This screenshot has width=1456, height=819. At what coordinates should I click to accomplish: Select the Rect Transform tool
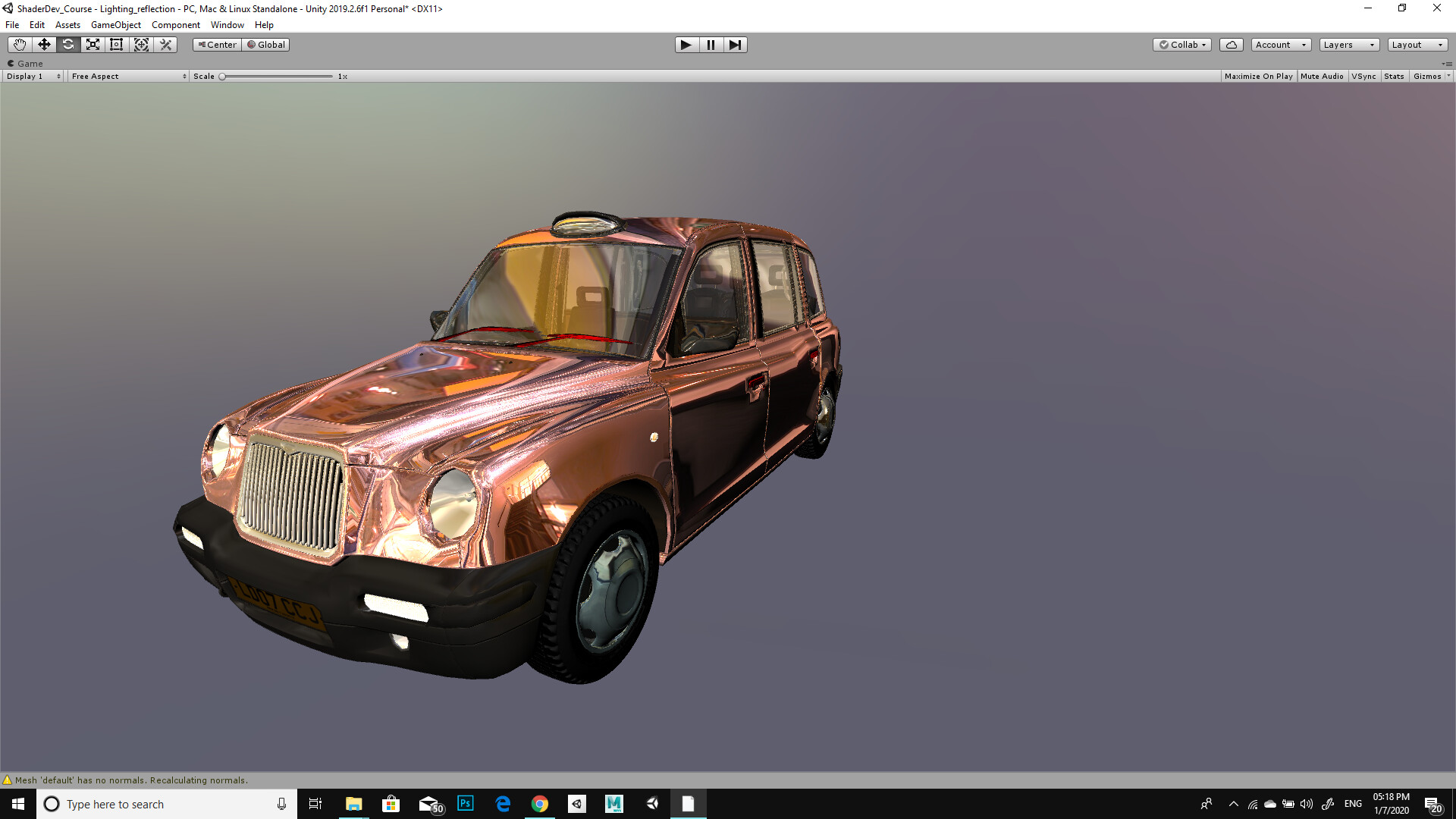(x=117, y=45)
